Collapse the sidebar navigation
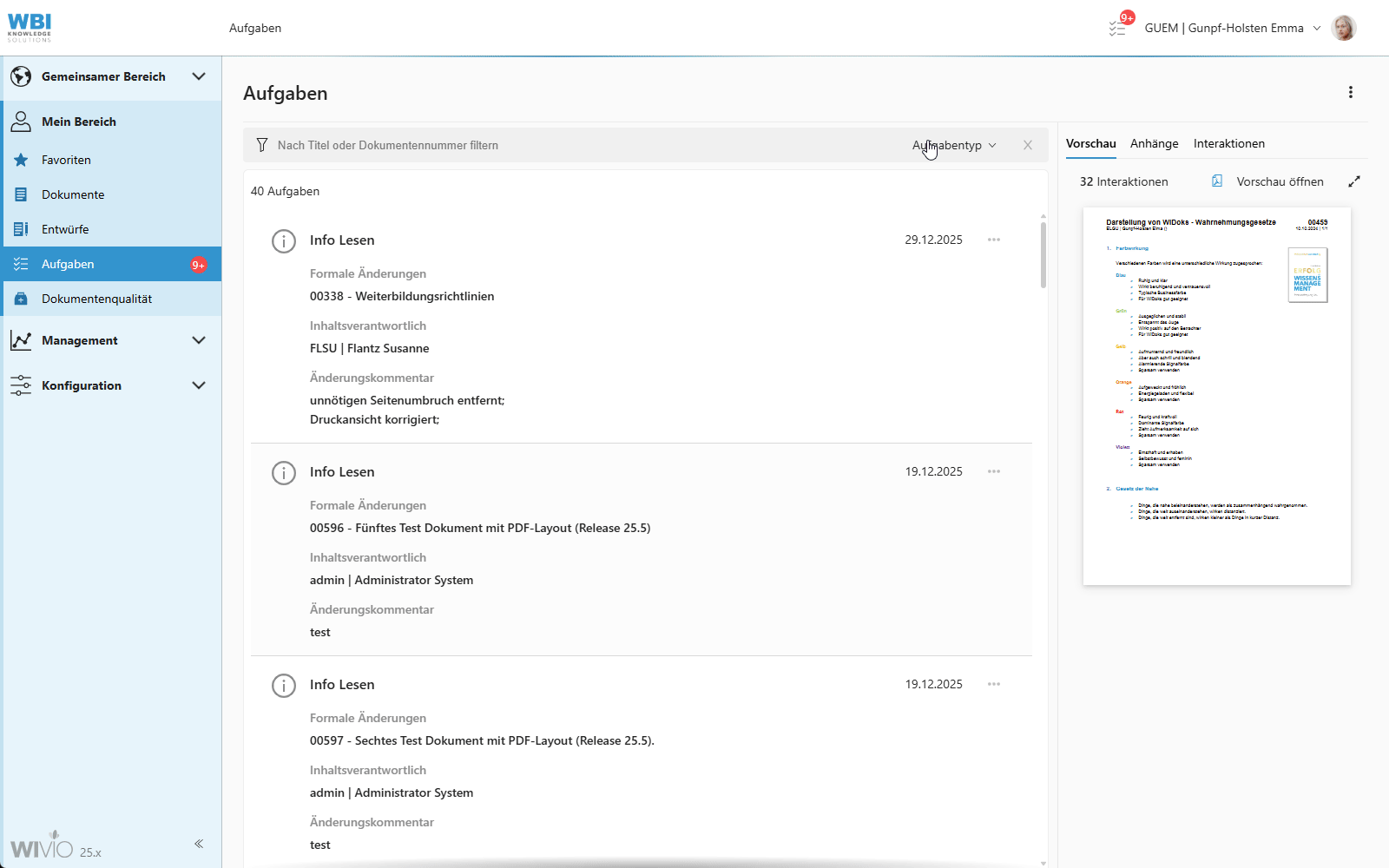This screenshot has height=868, width=1389. (x=199, y=844)
